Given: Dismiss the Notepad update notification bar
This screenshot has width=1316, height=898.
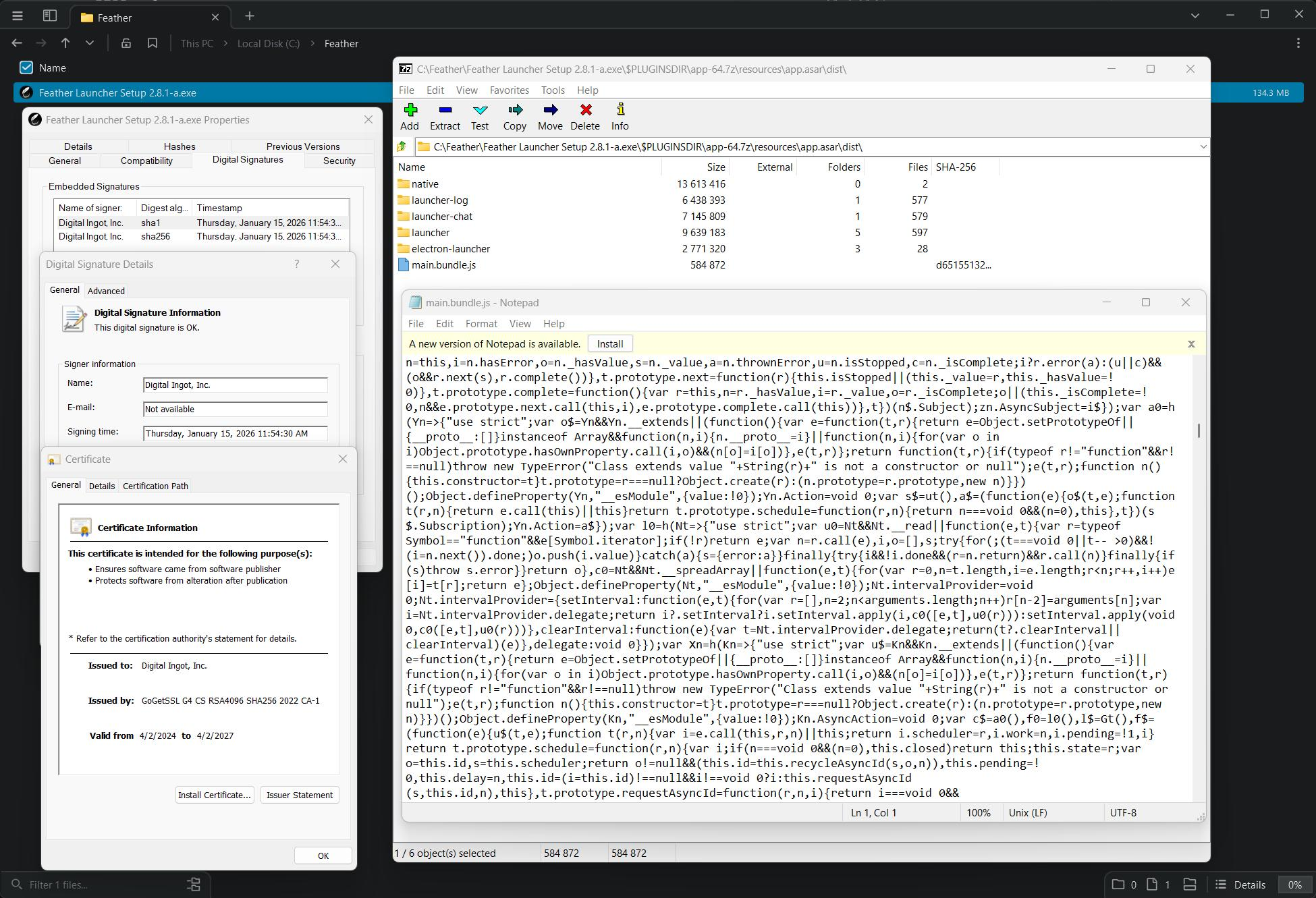Looking at the screenshot, I should point(1191,344).
